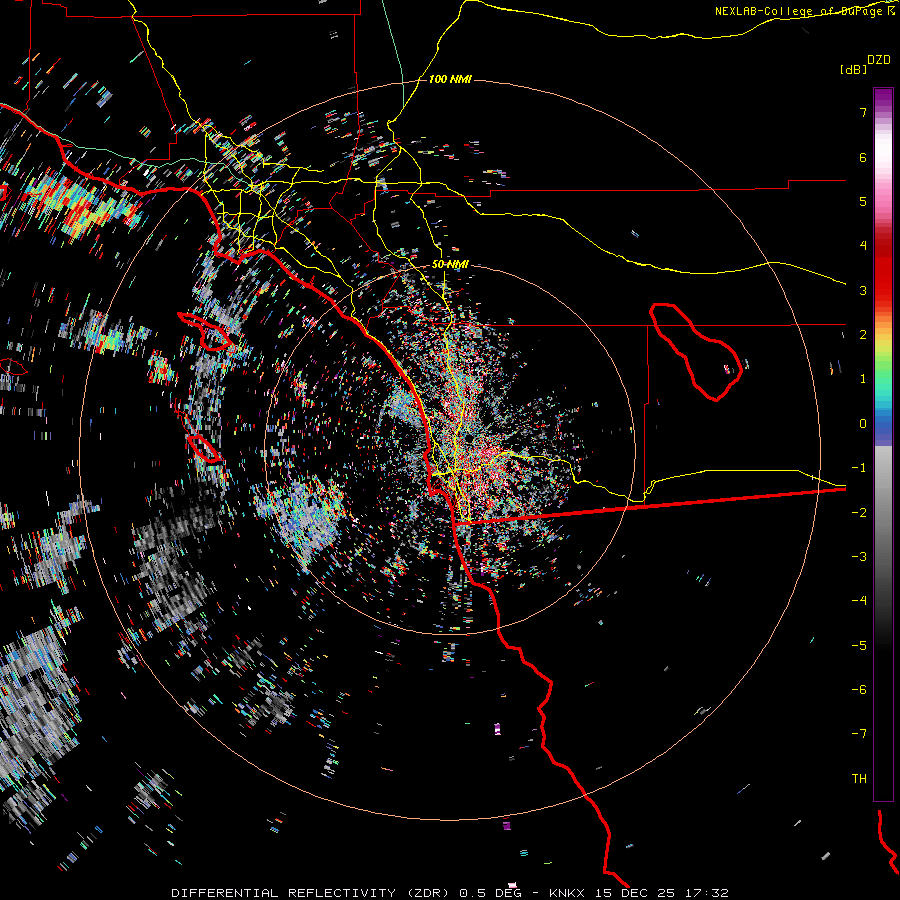Select the -3 dB label on legend
The height and width of the screenshot is (900, 900).
pos(859,556)
